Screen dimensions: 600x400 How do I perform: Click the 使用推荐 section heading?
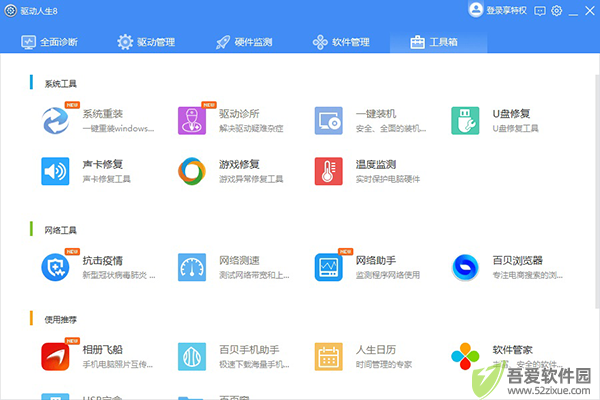click(x=60, y=320)
